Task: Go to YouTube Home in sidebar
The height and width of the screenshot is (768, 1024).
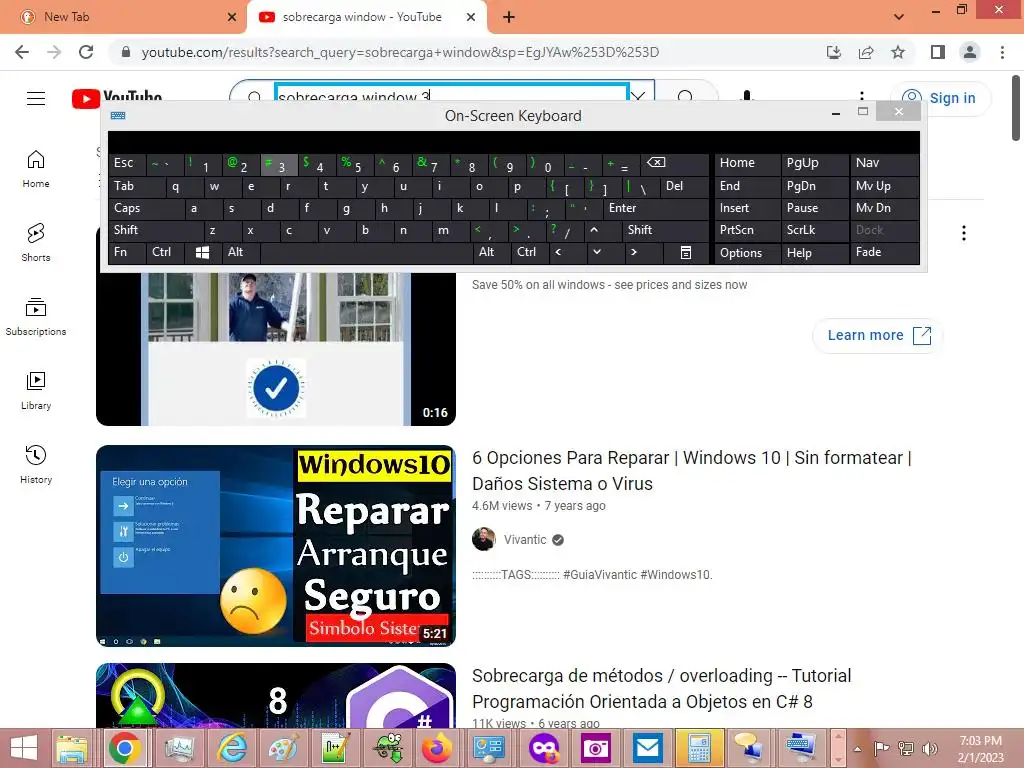Action: [36, 169]
